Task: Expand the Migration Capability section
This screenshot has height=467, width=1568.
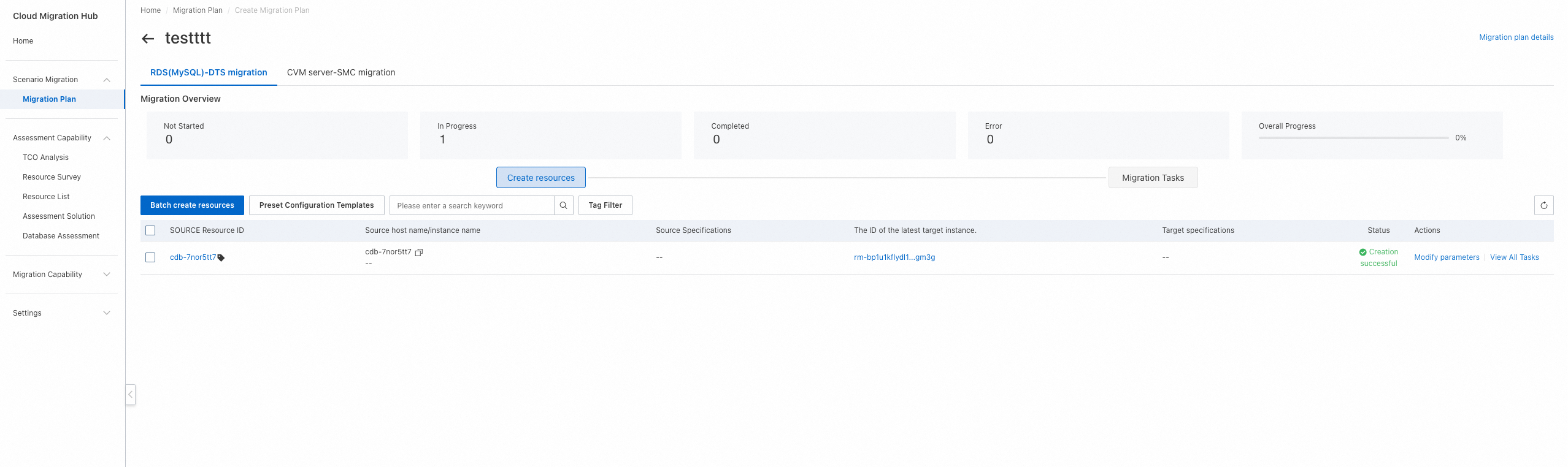Action: coord(107,275)
